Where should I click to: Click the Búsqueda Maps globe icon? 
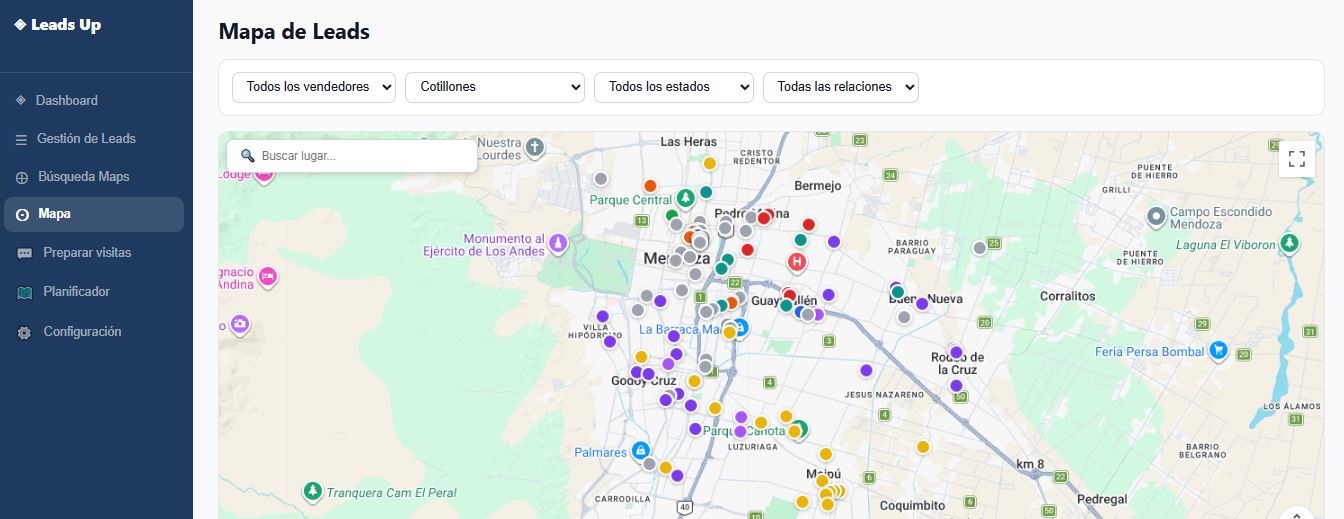[x=22, y=178]
